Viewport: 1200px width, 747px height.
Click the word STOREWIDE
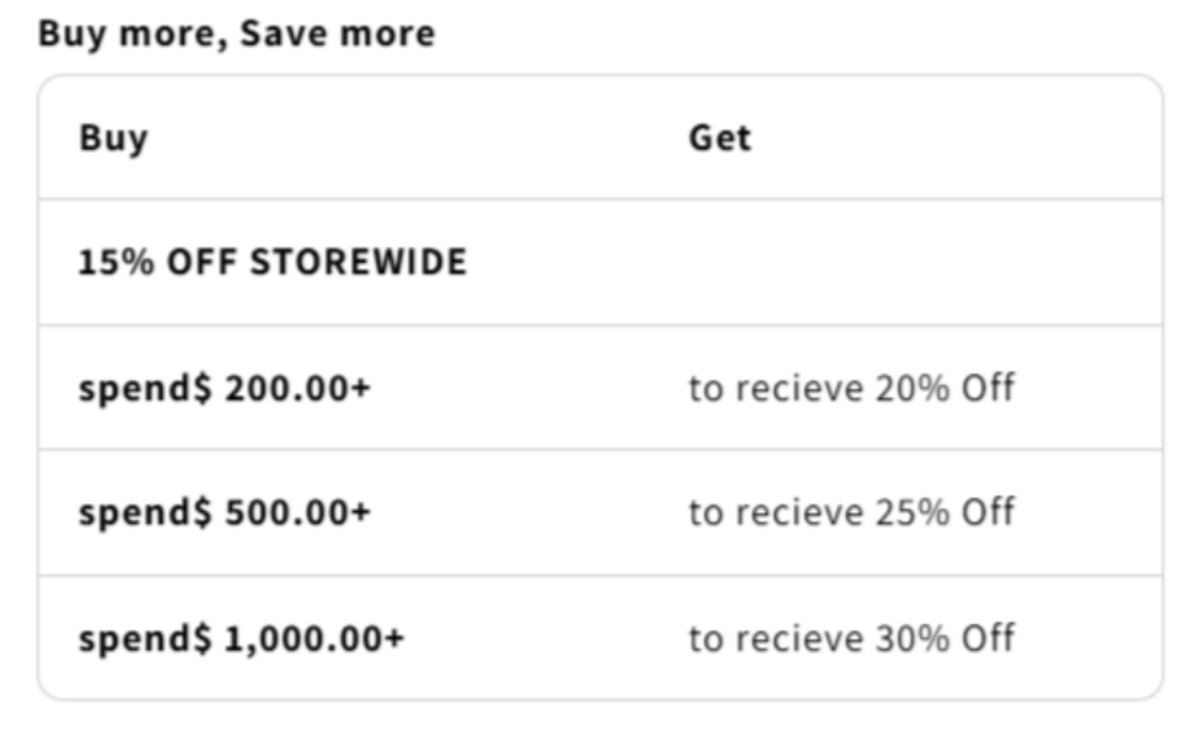coord(357,262)
